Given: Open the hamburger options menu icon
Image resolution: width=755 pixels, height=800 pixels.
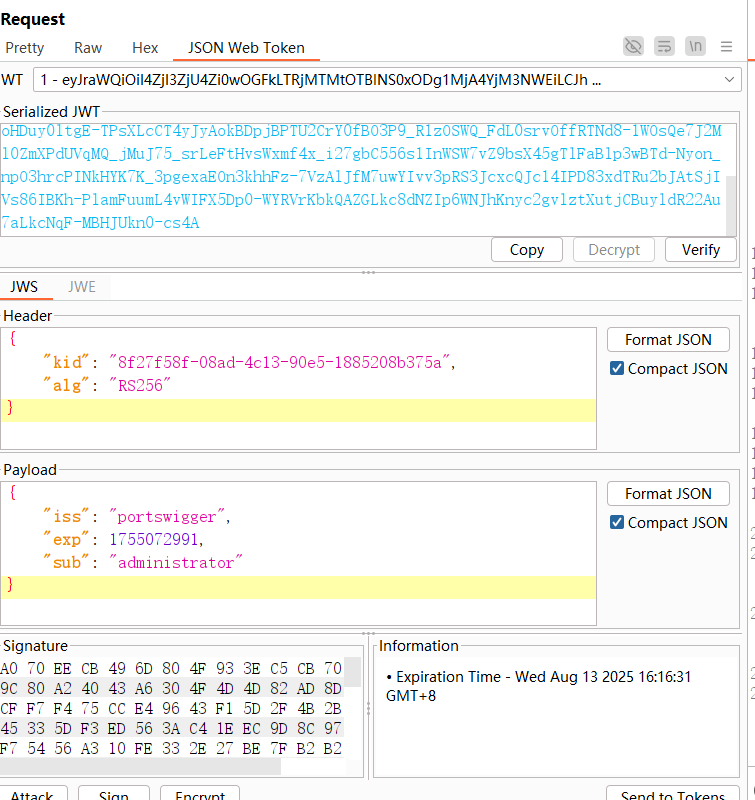Looking at the screenshot, I should click(x=726, y=47).
